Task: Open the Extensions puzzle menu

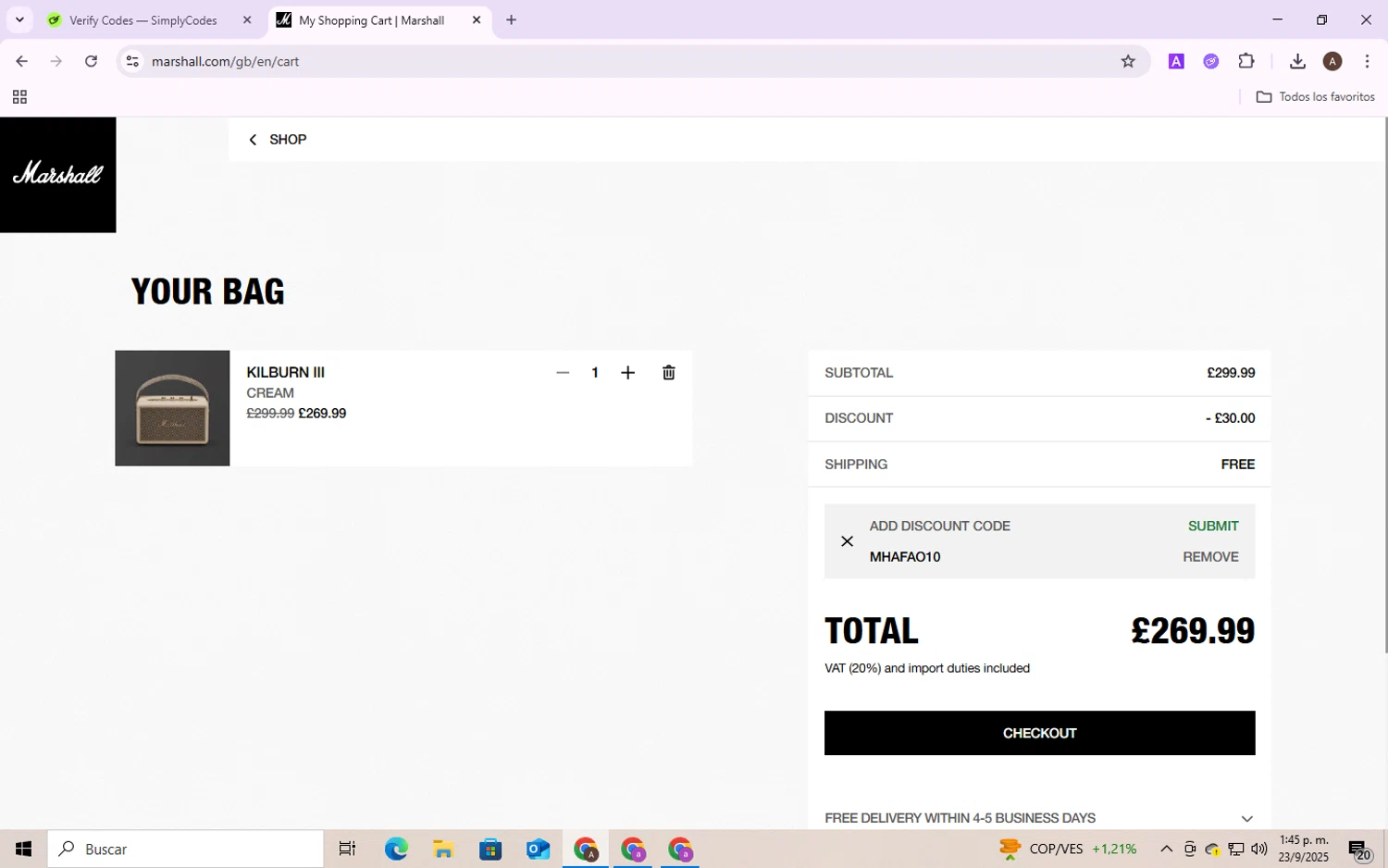Action: [1246, 61]
